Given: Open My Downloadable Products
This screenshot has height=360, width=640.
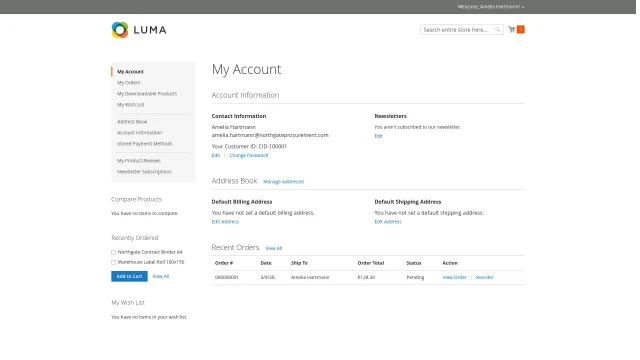Looking at the screenshot, I should pyautogui.click(x=147, y=94).
